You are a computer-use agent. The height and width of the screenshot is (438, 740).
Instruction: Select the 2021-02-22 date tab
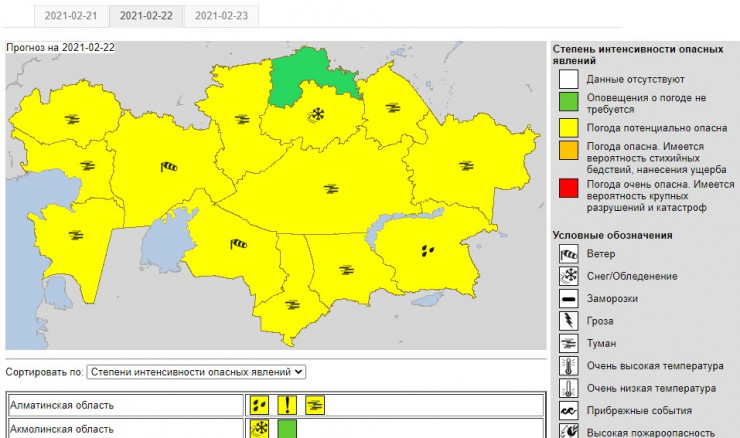pyautogui.click(x=146, y=16)
